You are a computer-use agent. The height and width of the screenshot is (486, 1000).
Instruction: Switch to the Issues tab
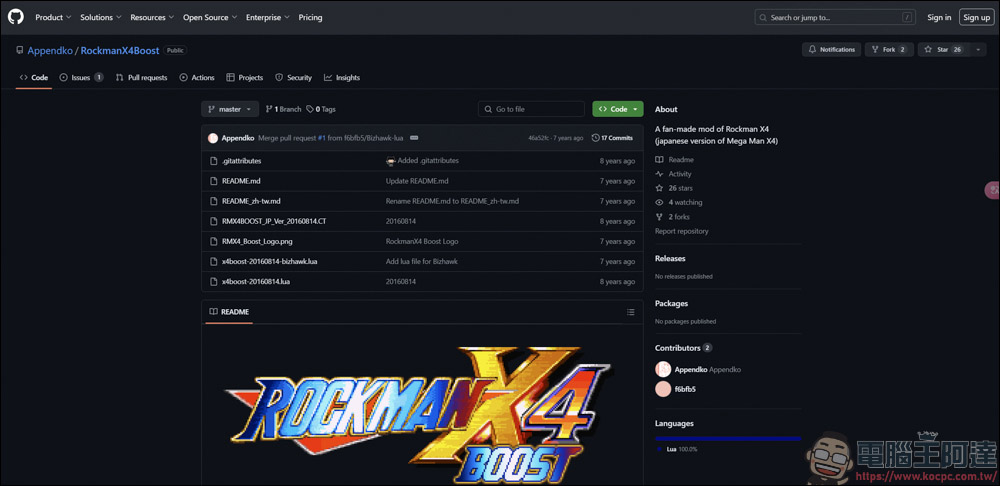[81, 78]
